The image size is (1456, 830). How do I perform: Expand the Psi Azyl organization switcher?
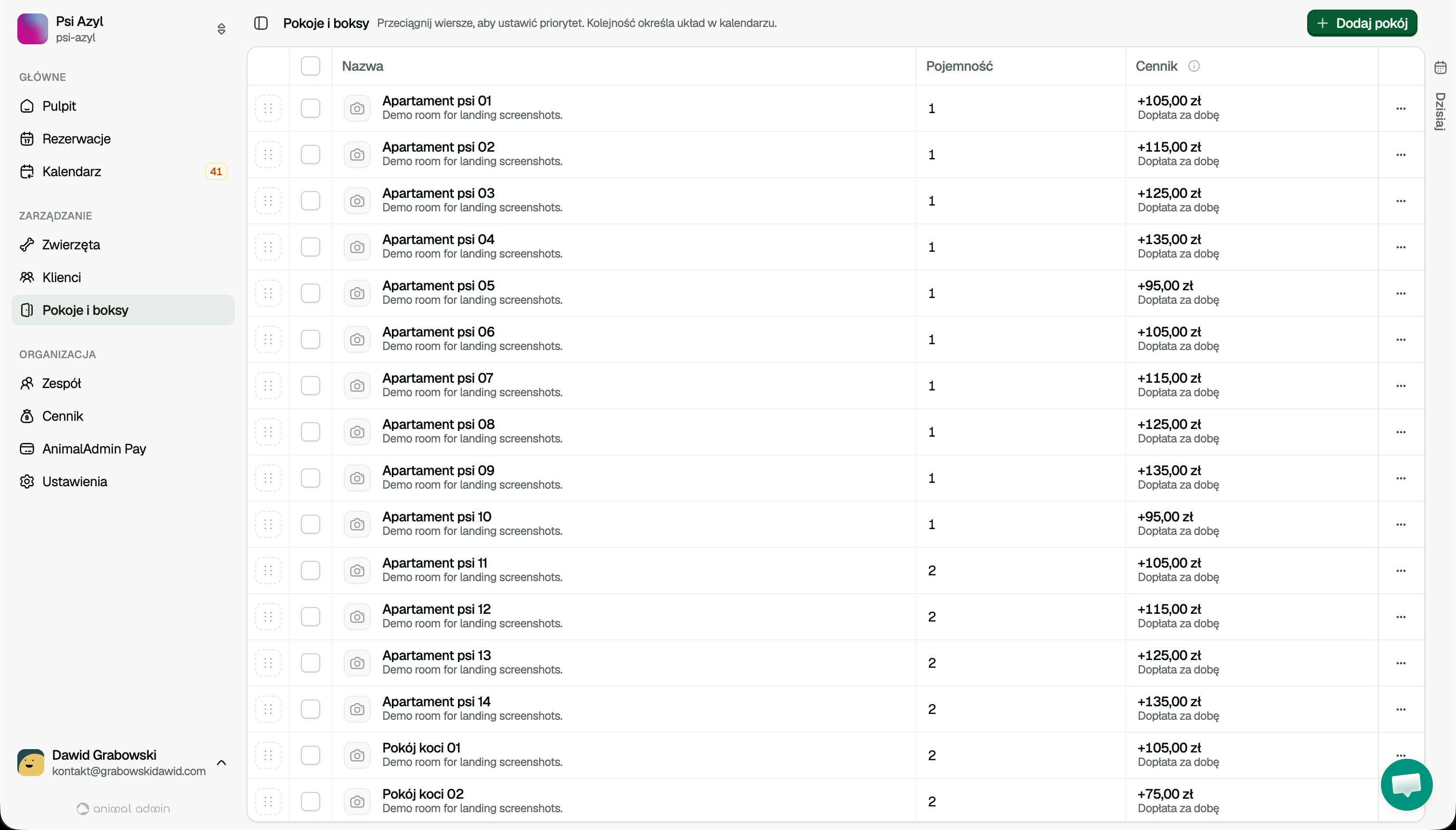click(x=221, y=29)
